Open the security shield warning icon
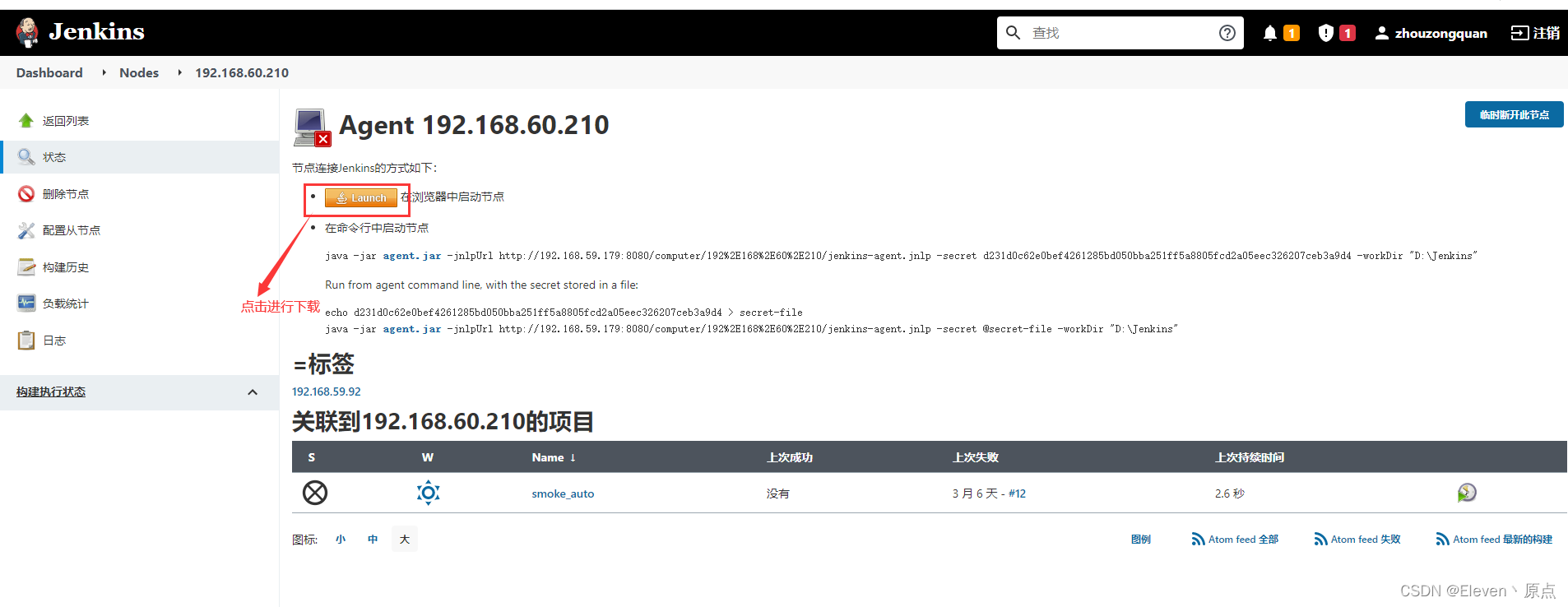1568x607 pixels. [x=1325, y=33]
